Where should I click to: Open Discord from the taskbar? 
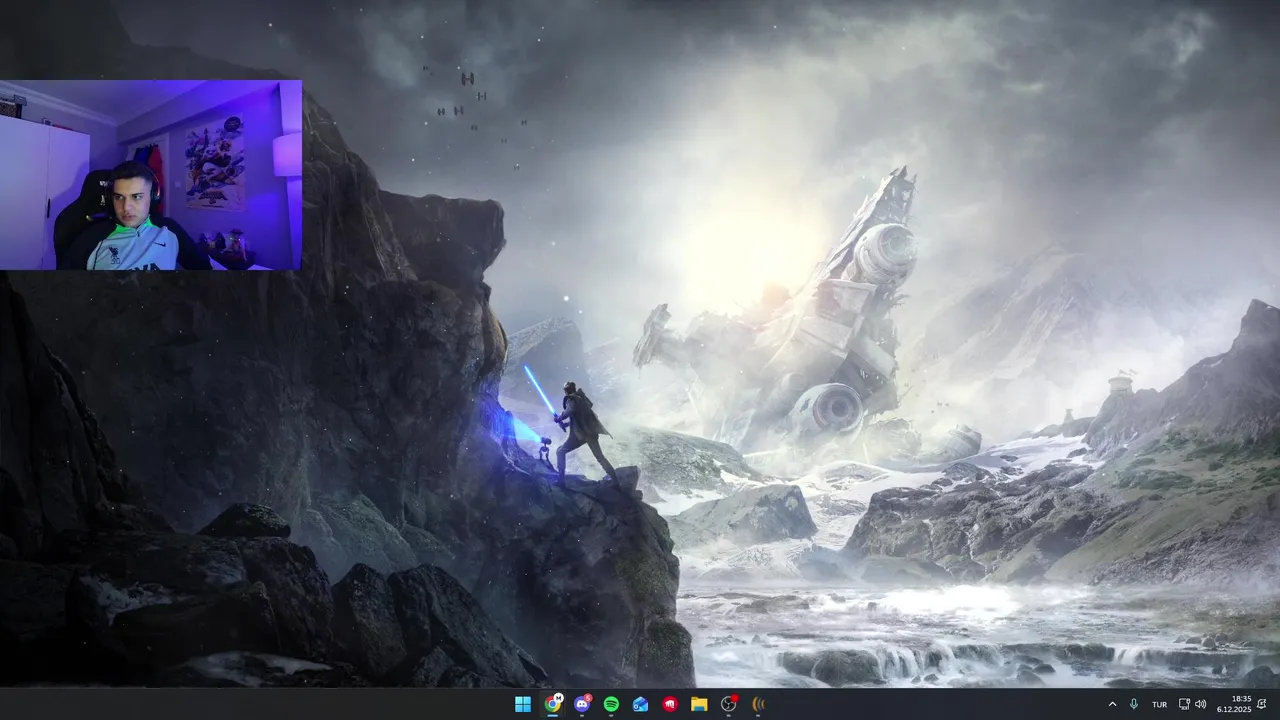pyautogui.click(x=582, y=704)
